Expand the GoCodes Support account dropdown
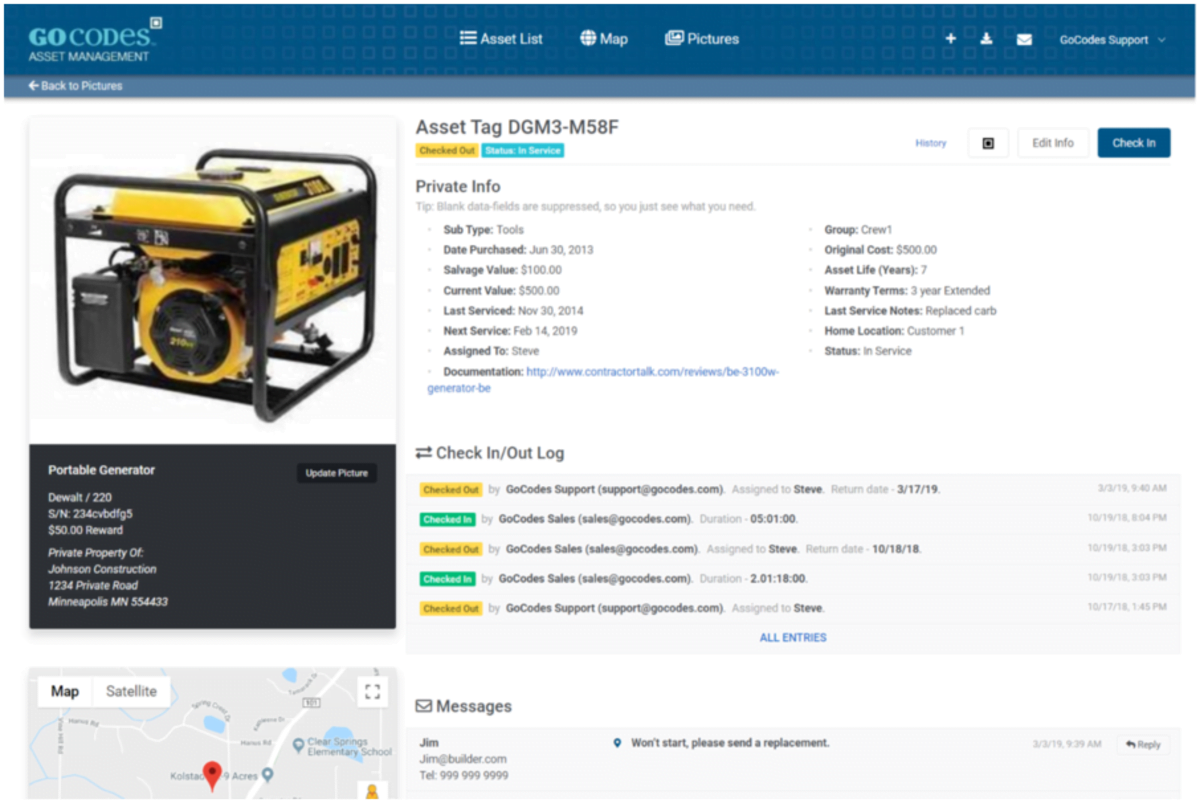Image resolution: width=1200 pixels, height=803 pixels. 1113,40
